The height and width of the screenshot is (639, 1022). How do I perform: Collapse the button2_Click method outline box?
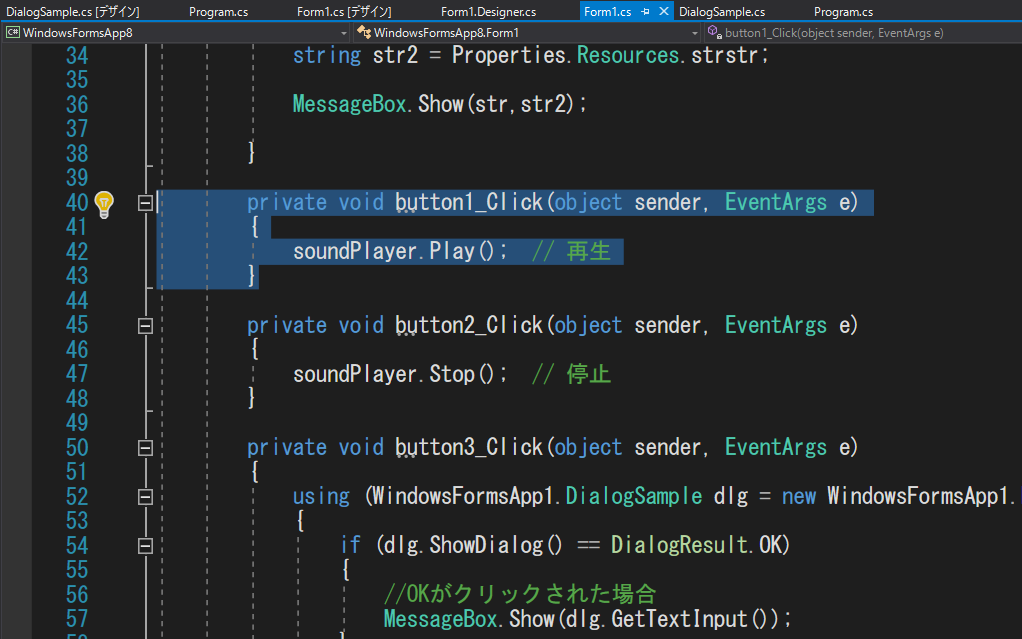click(x=145, y=326)
